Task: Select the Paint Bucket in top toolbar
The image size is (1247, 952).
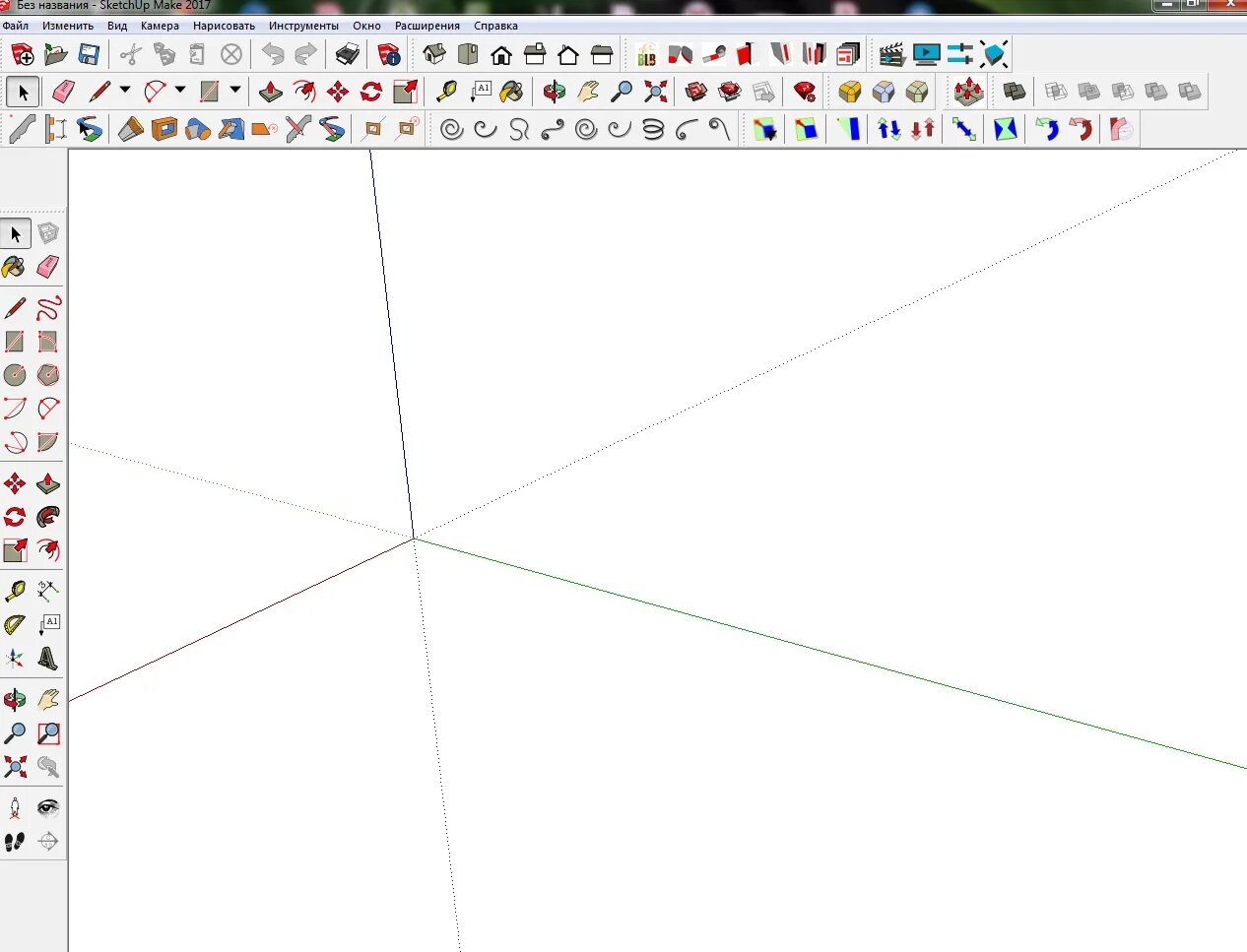Action: pos(512,92)
